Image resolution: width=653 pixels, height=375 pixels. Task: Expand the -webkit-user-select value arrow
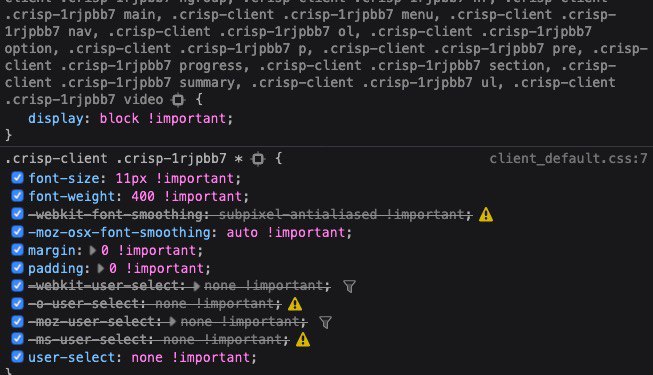pos(196,286)
